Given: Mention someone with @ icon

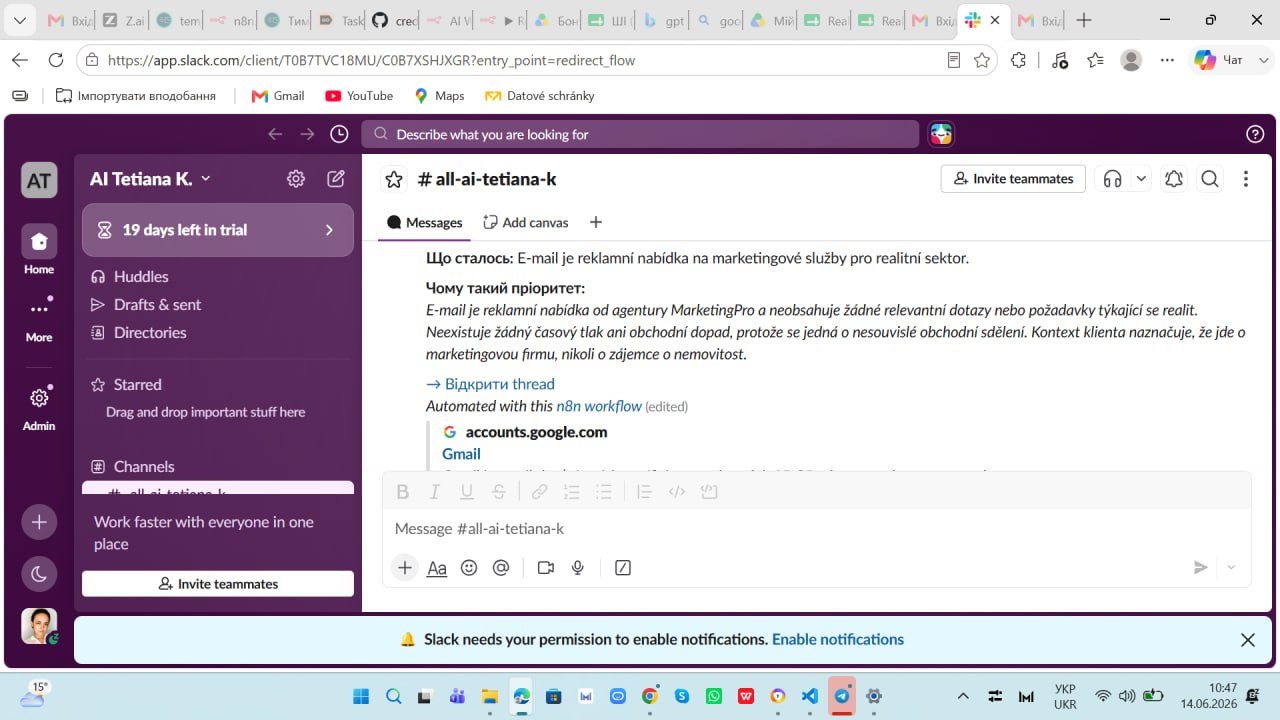Looking at the screenshot, I should [x=501, y=568].
